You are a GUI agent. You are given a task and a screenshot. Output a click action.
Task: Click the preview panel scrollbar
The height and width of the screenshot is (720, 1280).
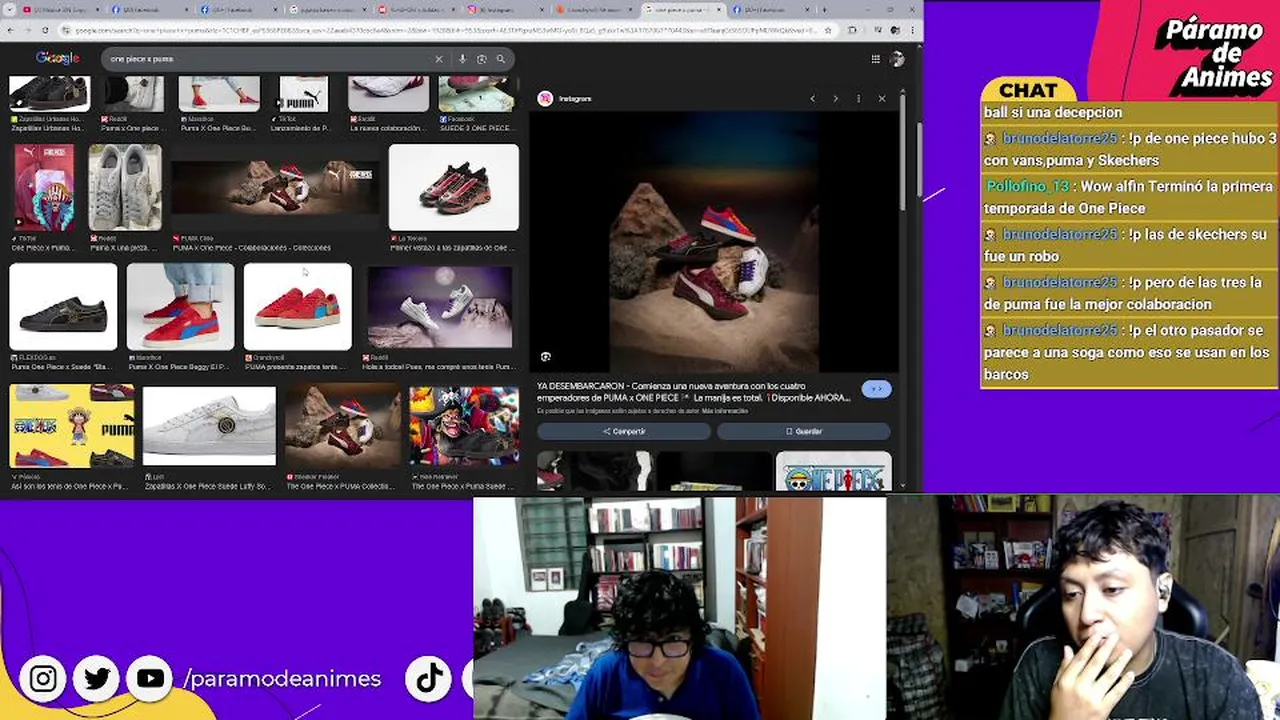tap(903, 152)
